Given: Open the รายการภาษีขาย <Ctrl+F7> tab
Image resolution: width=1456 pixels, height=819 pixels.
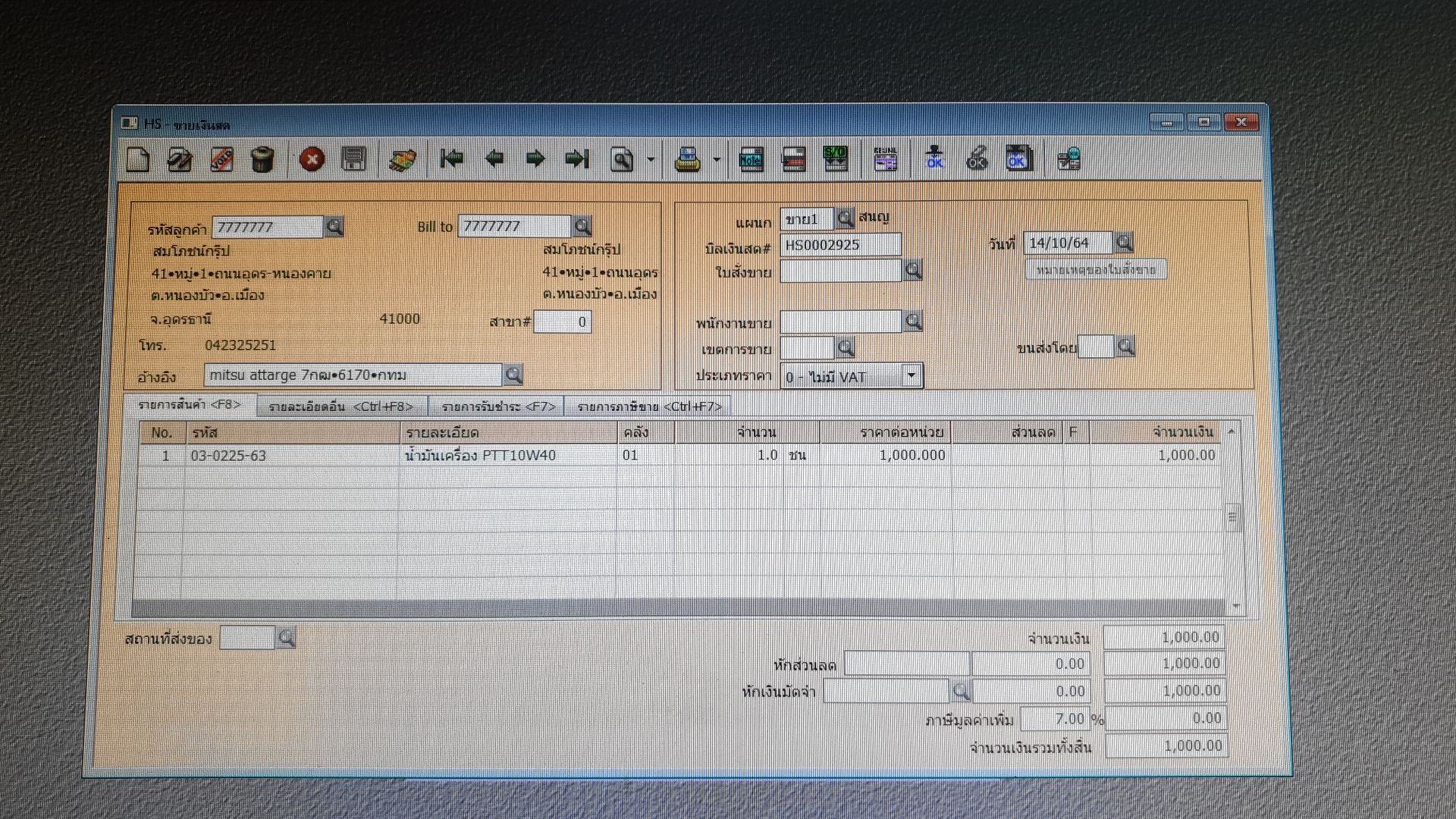Looking at the screenshot, I should [649, 406].
